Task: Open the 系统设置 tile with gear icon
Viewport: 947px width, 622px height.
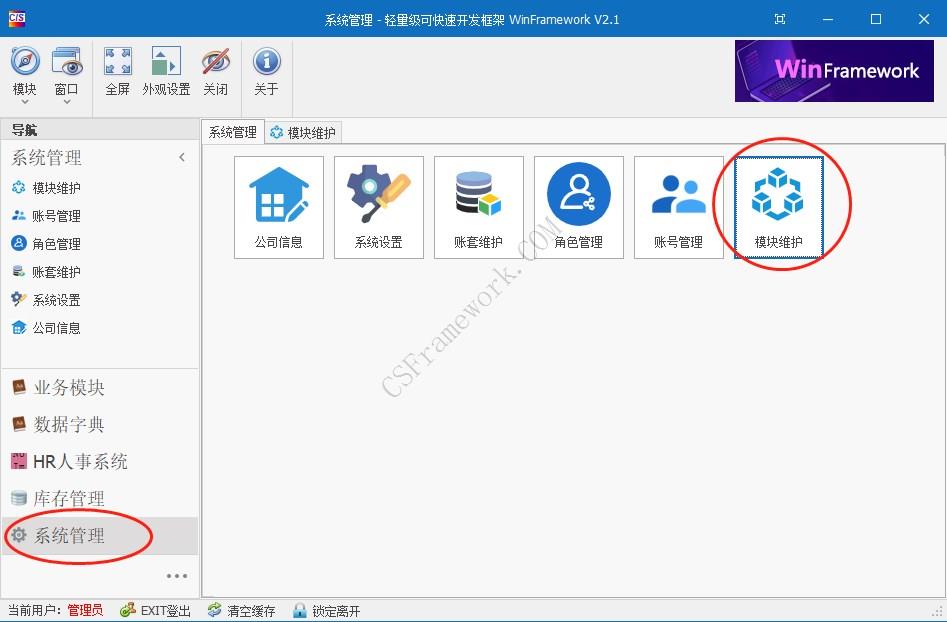Action: [x=378, y=206]
